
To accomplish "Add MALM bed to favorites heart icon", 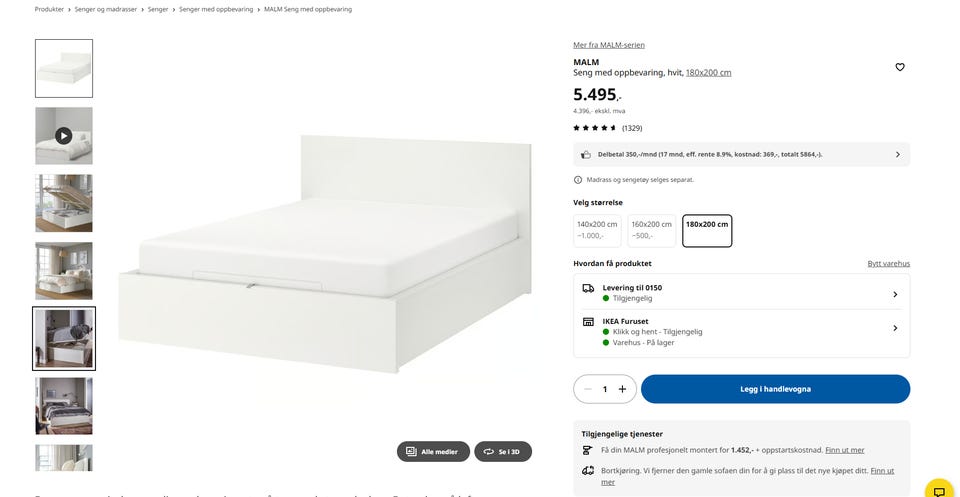I will coord(899,67).
